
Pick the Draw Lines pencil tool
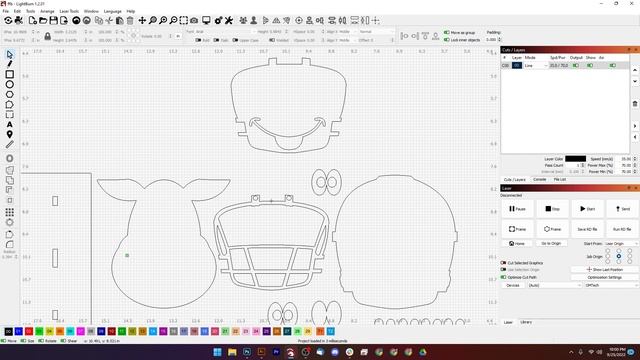tap(10, 64)
